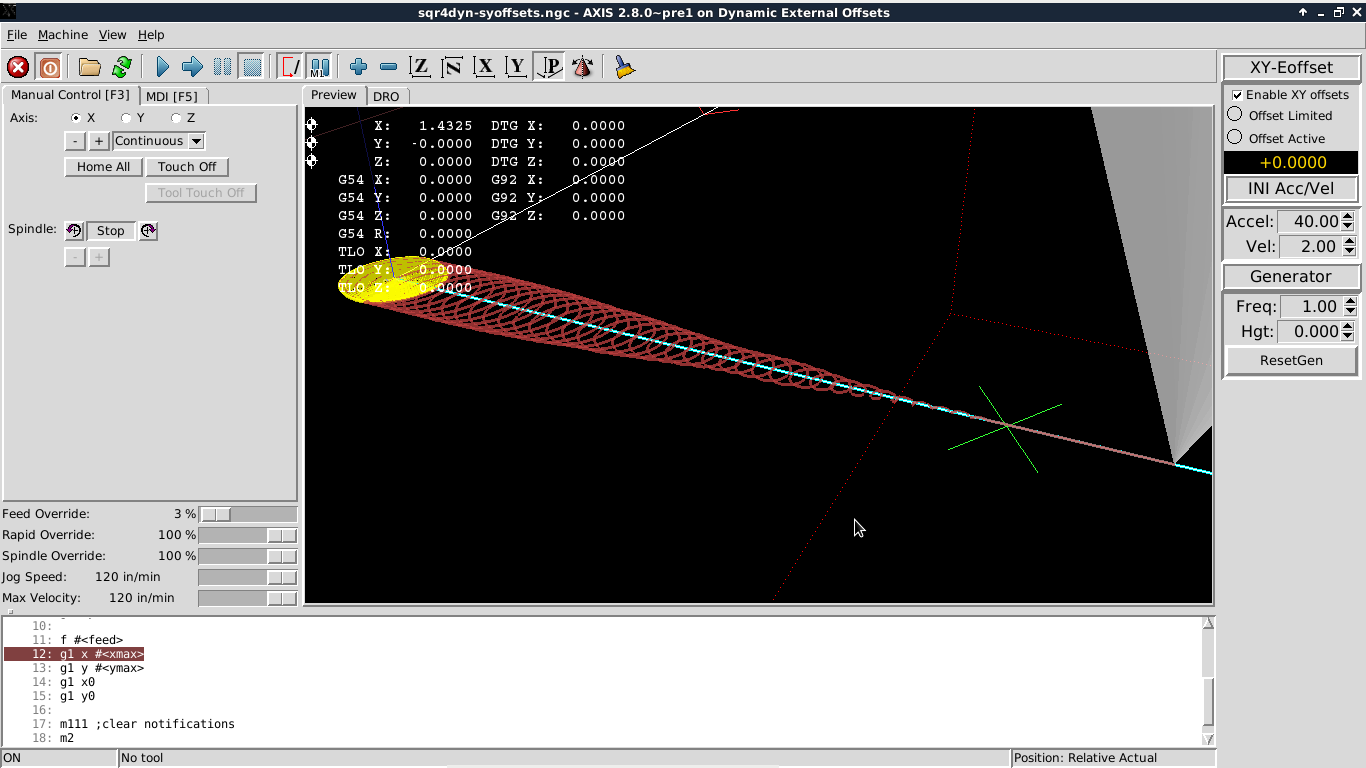This screenshot has width=1366, height=768.
Task: Switch to perspective view P icon
Action: (x=549, y=67)
